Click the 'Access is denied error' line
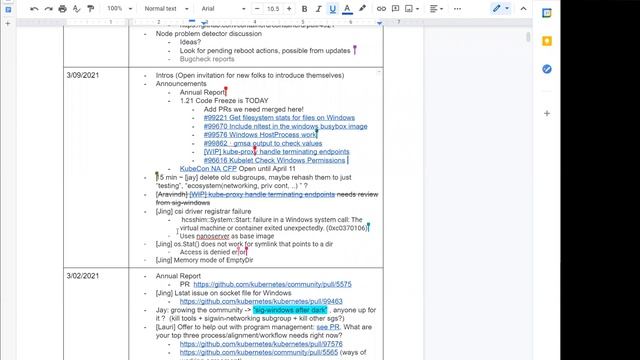Viewport: 640px width, 360px height. [x=213, y=252]
